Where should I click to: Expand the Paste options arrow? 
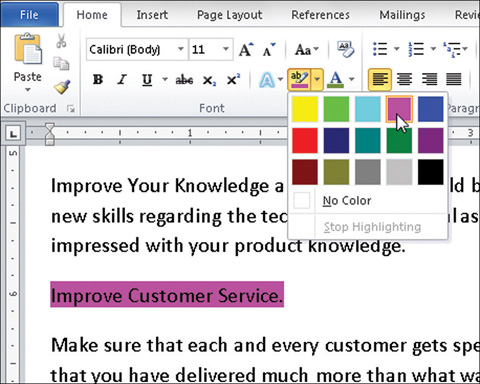click(x=28, y=90)
